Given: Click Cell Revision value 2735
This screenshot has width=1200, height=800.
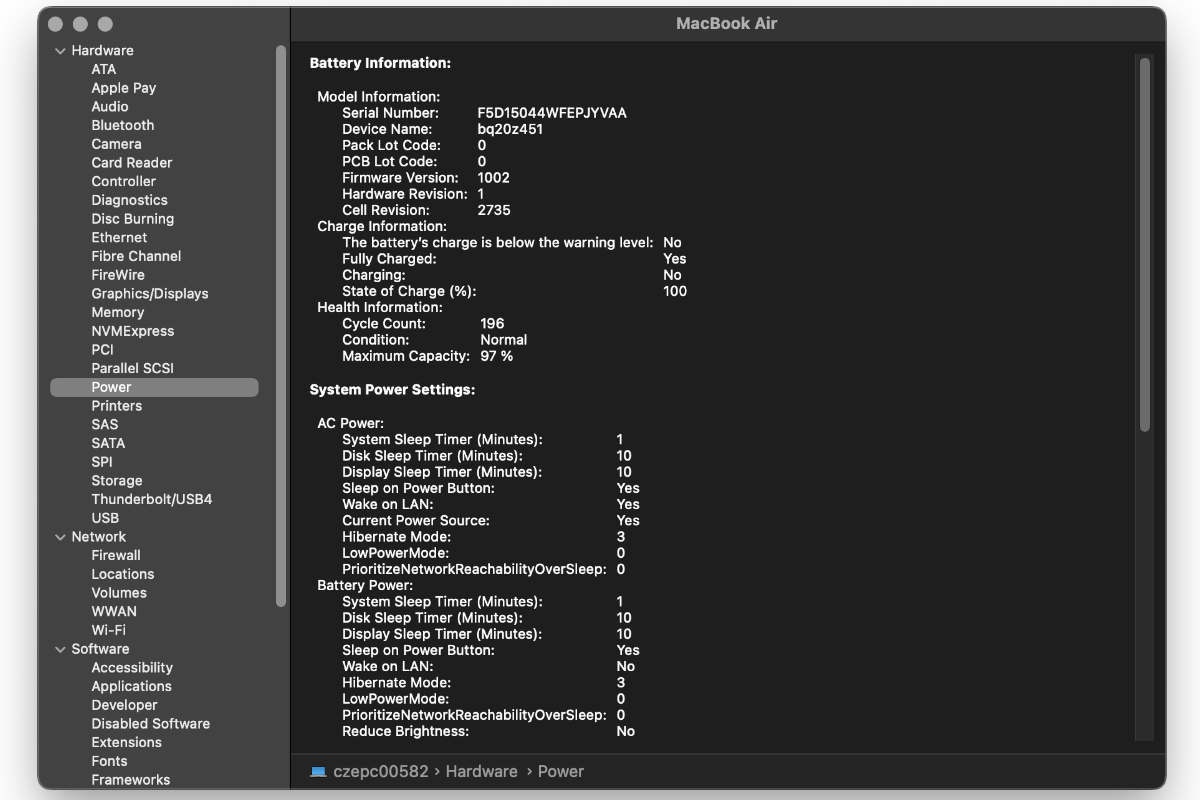Looking at the screenshot, I should click(495, 210).
